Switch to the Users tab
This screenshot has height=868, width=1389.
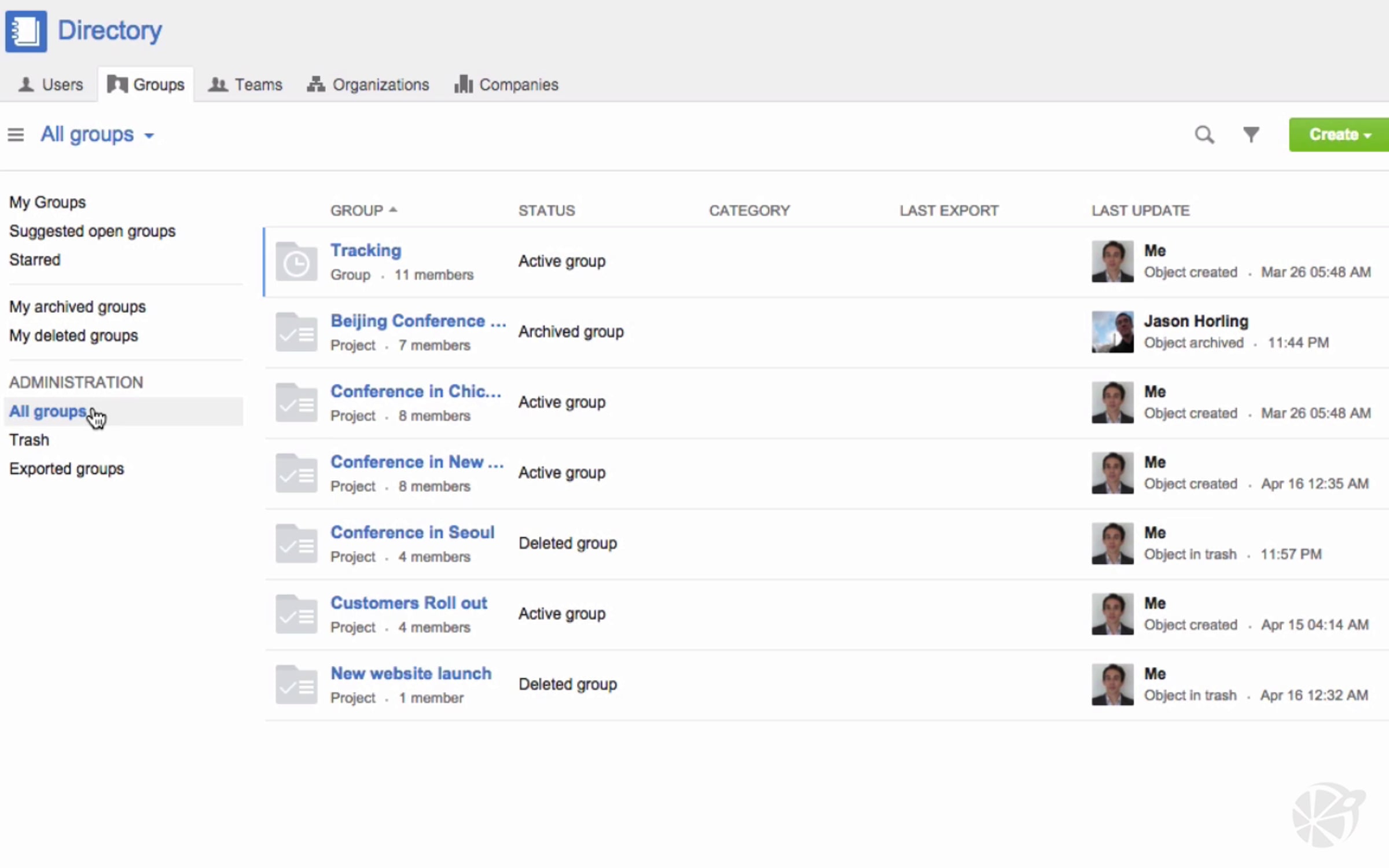pyautogui.click(x=51, y=85)
